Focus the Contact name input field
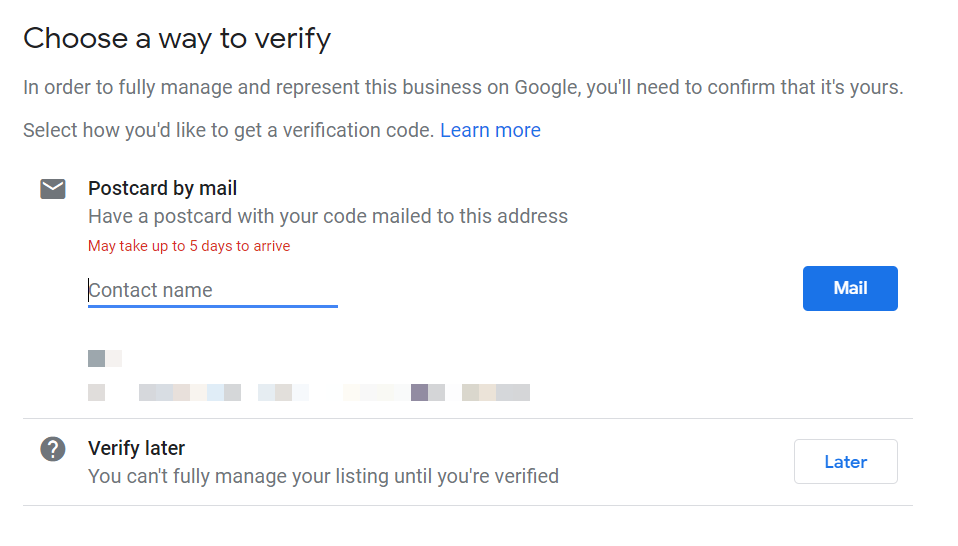This screenshot has width=958, height=546. (x=213, y=290)
